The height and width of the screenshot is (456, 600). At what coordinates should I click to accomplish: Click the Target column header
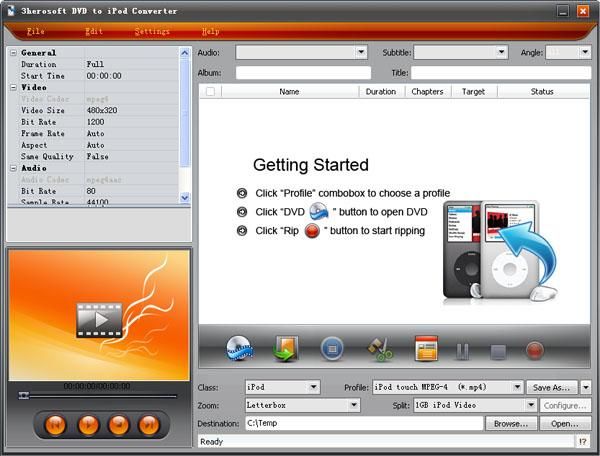[x=473, y=91]
